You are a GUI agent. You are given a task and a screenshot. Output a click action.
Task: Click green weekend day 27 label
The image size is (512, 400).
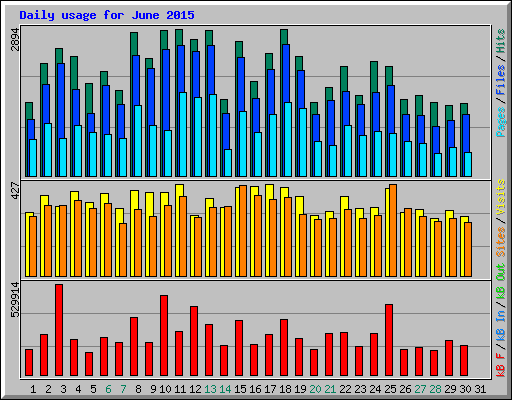click(420, 389)
